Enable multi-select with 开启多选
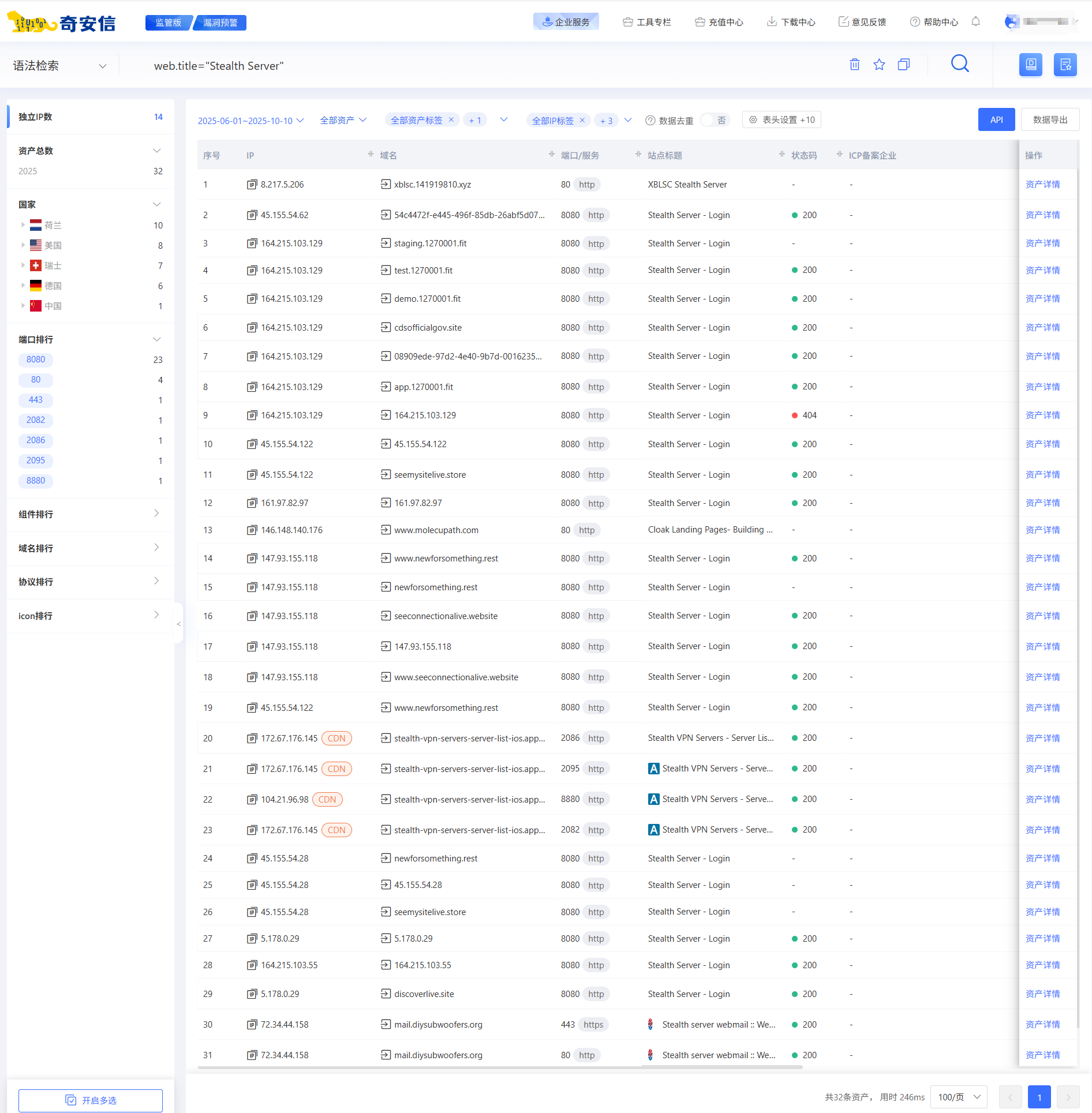Screen dimensions: 1092x1113 [x=91, y=1100]
